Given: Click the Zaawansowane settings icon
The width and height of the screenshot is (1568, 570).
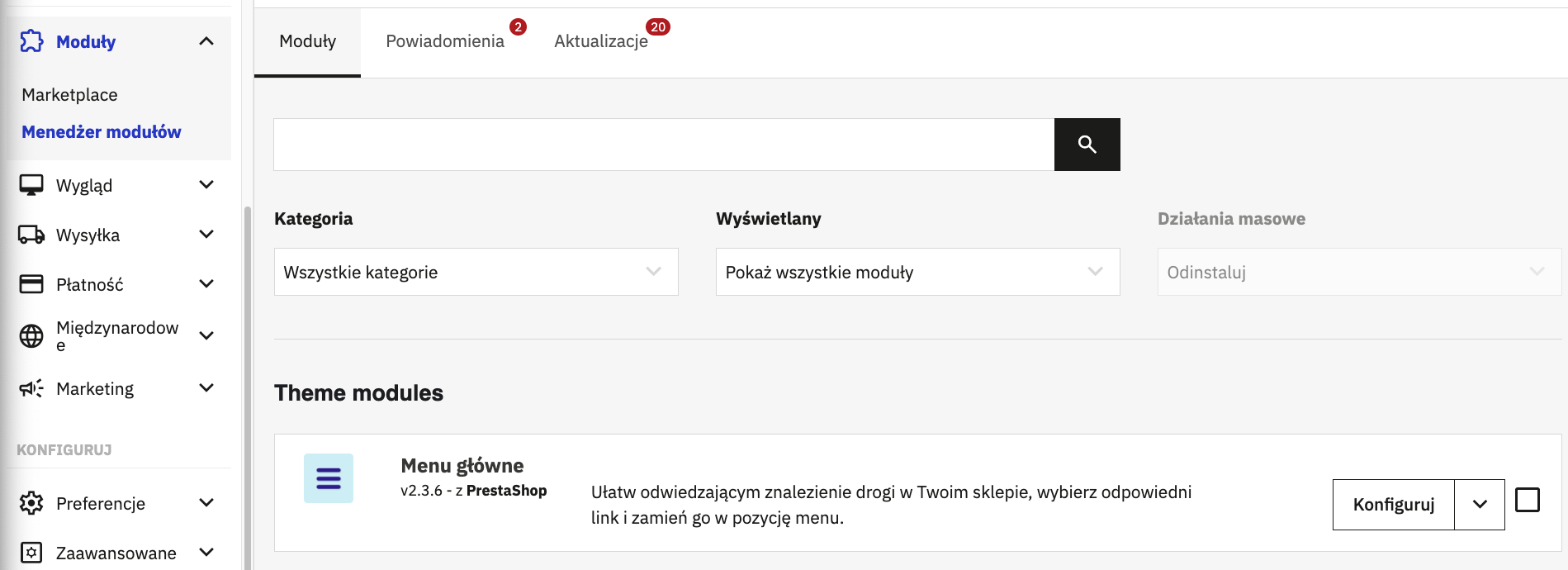Looking at the screenshot, I should coord(31,553).
